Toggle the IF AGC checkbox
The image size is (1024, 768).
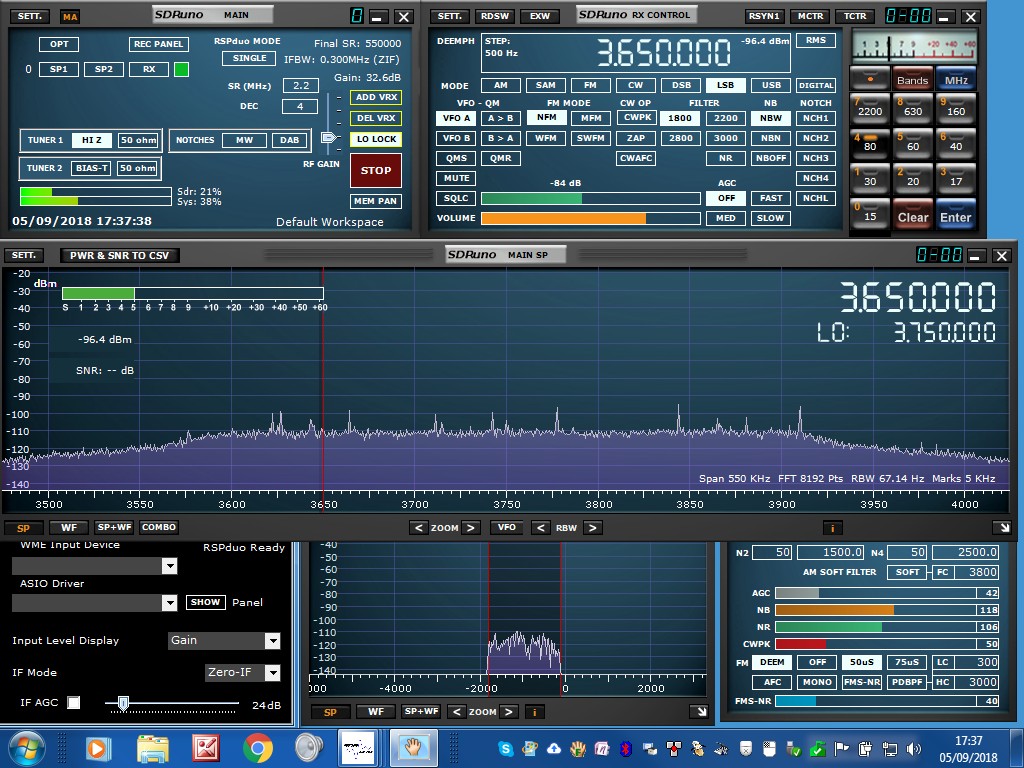(74, 702)
